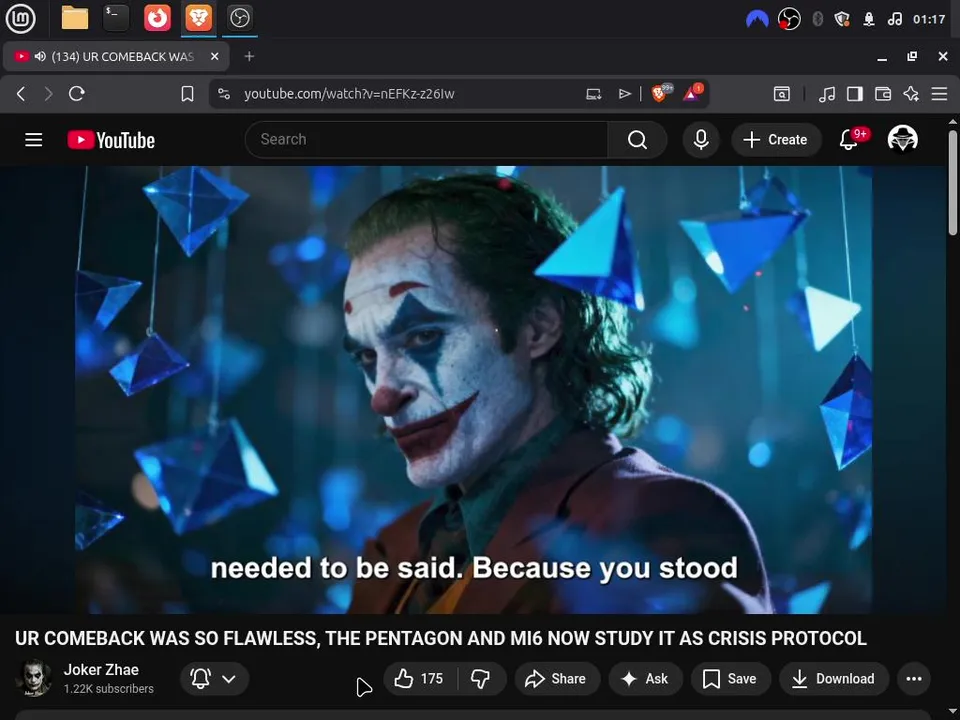Open the 01:17 clock calendar
Image resolution: width=960 pixels, height=720 pixels.
(929, 19)
